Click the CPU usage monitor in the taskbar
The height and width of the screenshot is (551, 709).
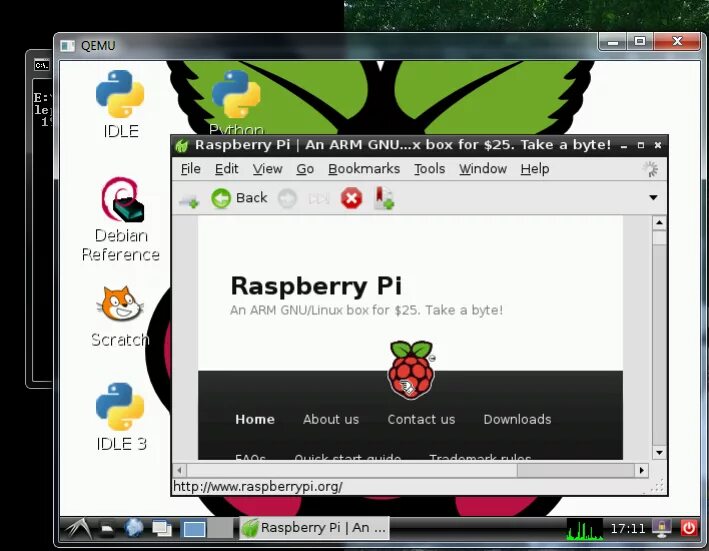click(584, 529)
